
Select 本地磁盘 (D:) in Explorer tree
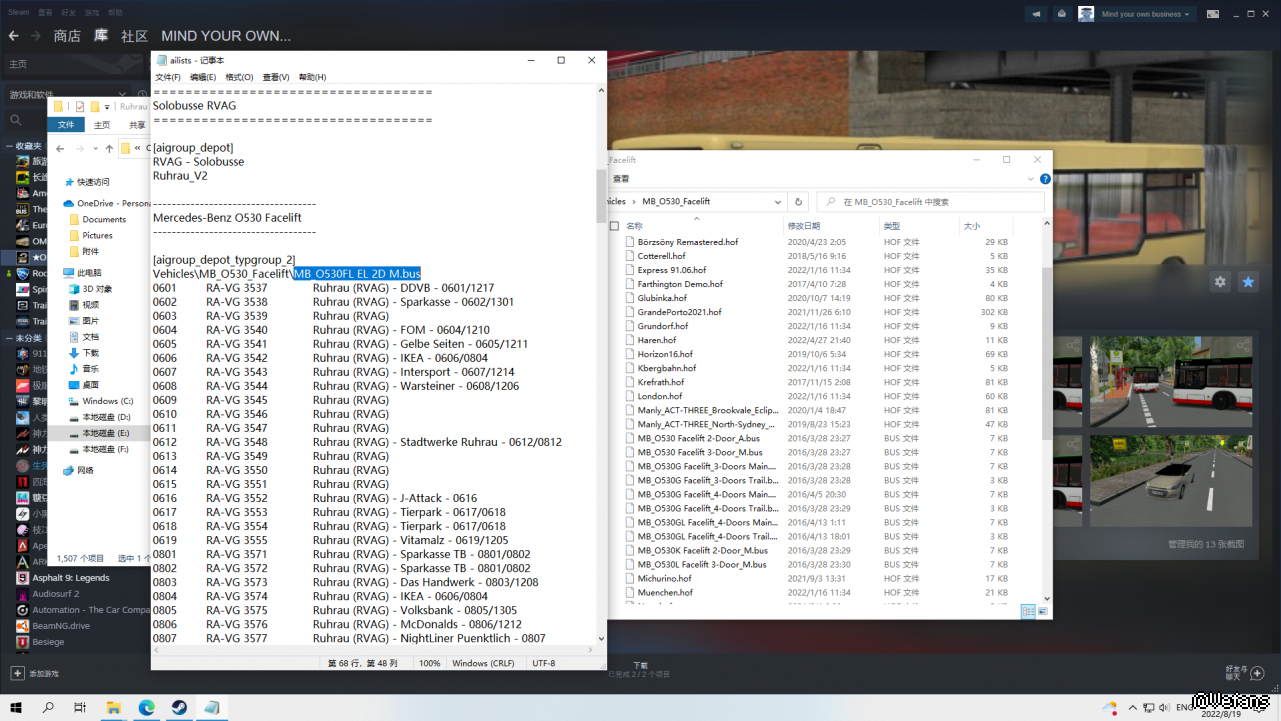(106, 417)
